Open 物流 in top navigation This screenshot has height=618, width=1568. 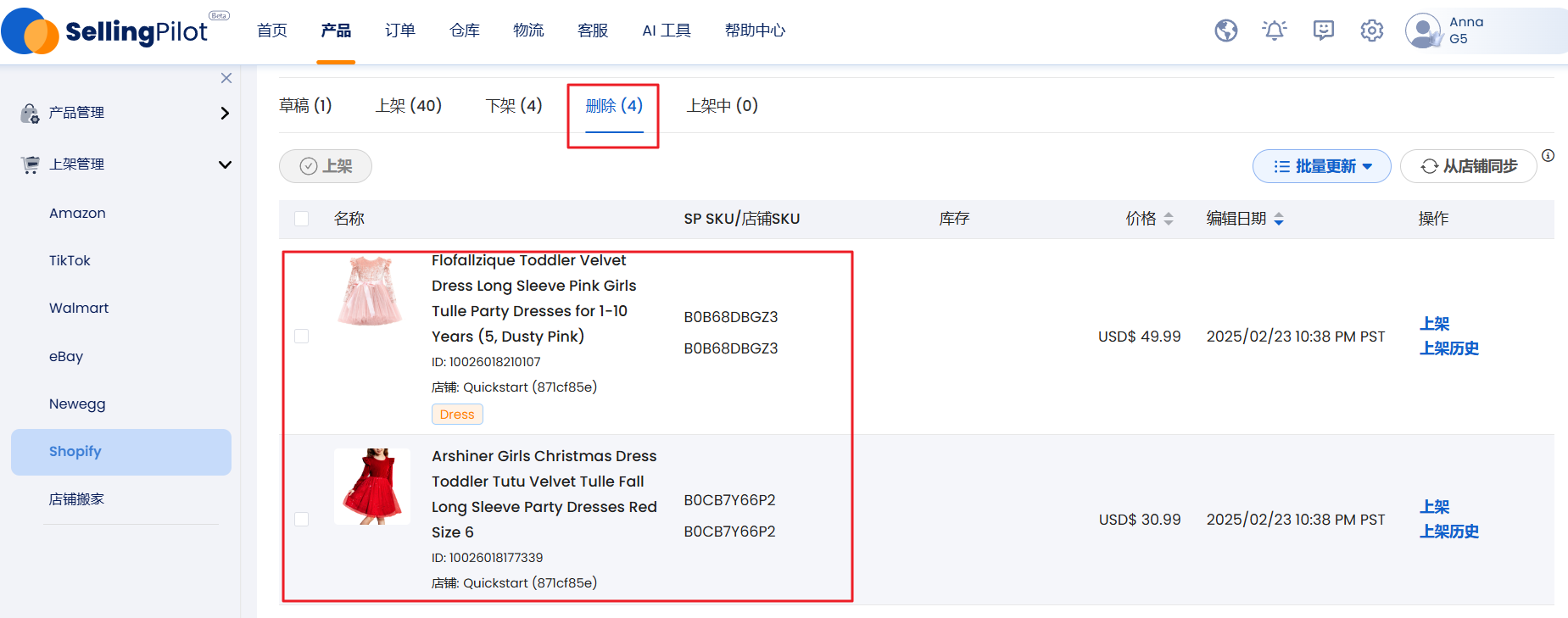coord(528,31)
